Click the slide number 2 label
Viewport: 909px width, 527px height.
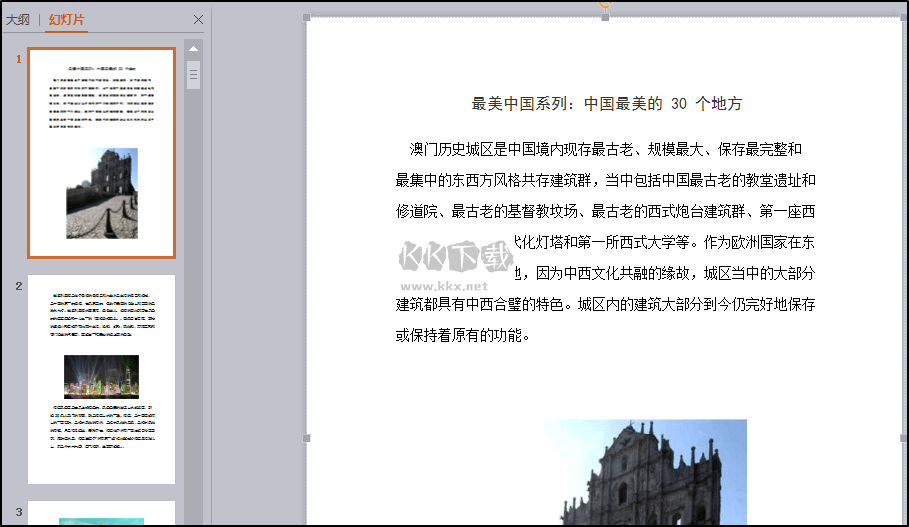18,286
